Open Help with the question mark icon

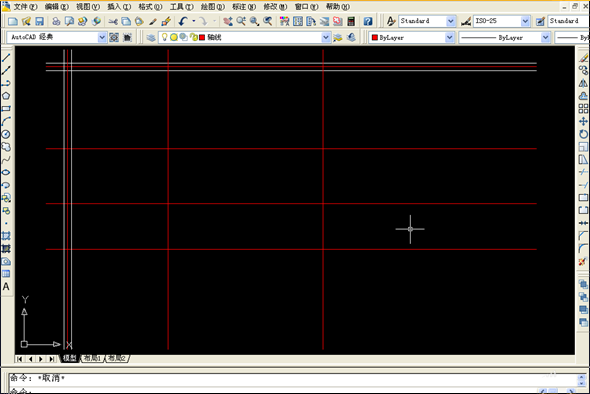368,21
